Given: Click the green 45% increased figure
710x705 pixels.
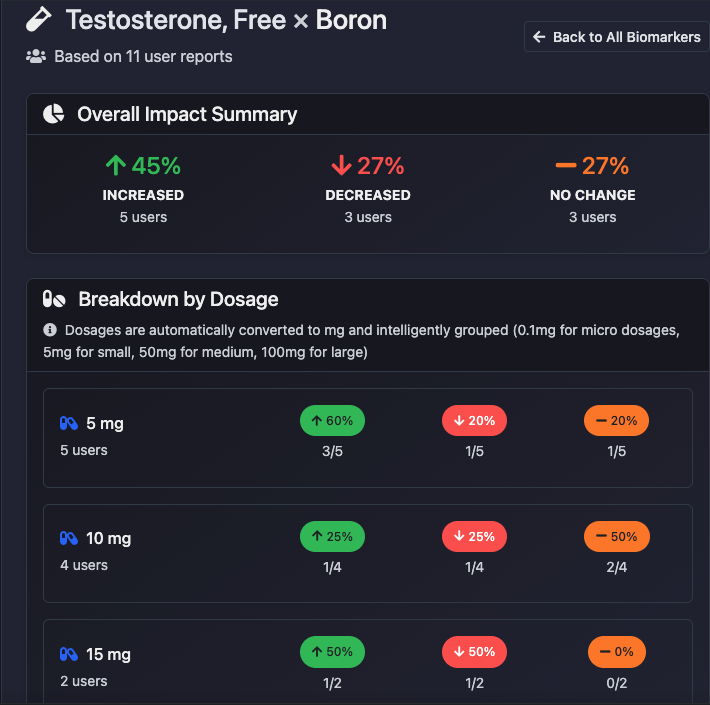Looking at the screenshot, I should [143, 166].
